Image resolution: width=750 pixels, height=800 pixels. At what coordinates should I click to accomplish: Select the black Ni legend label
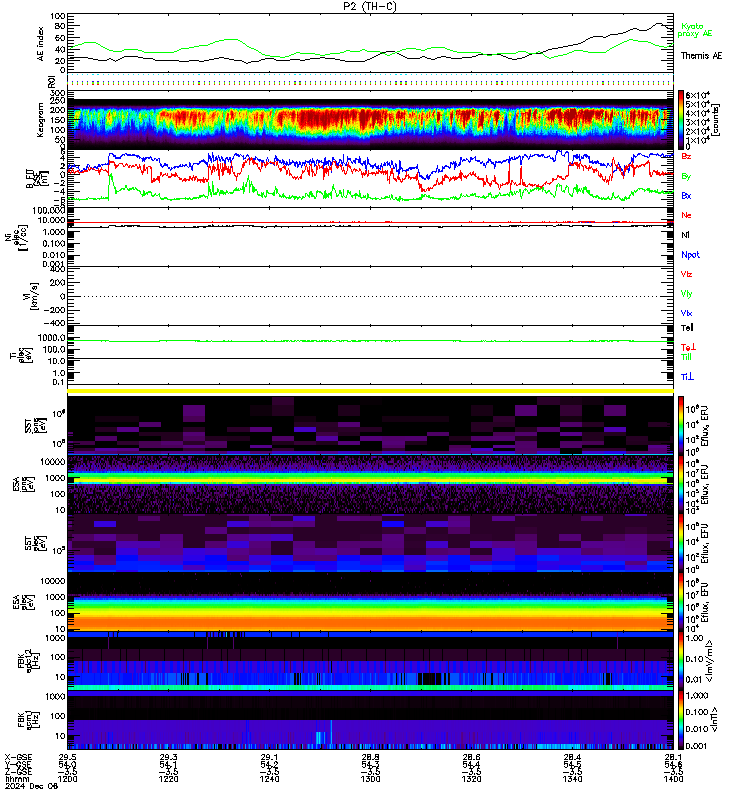click(x=685, y=235)
